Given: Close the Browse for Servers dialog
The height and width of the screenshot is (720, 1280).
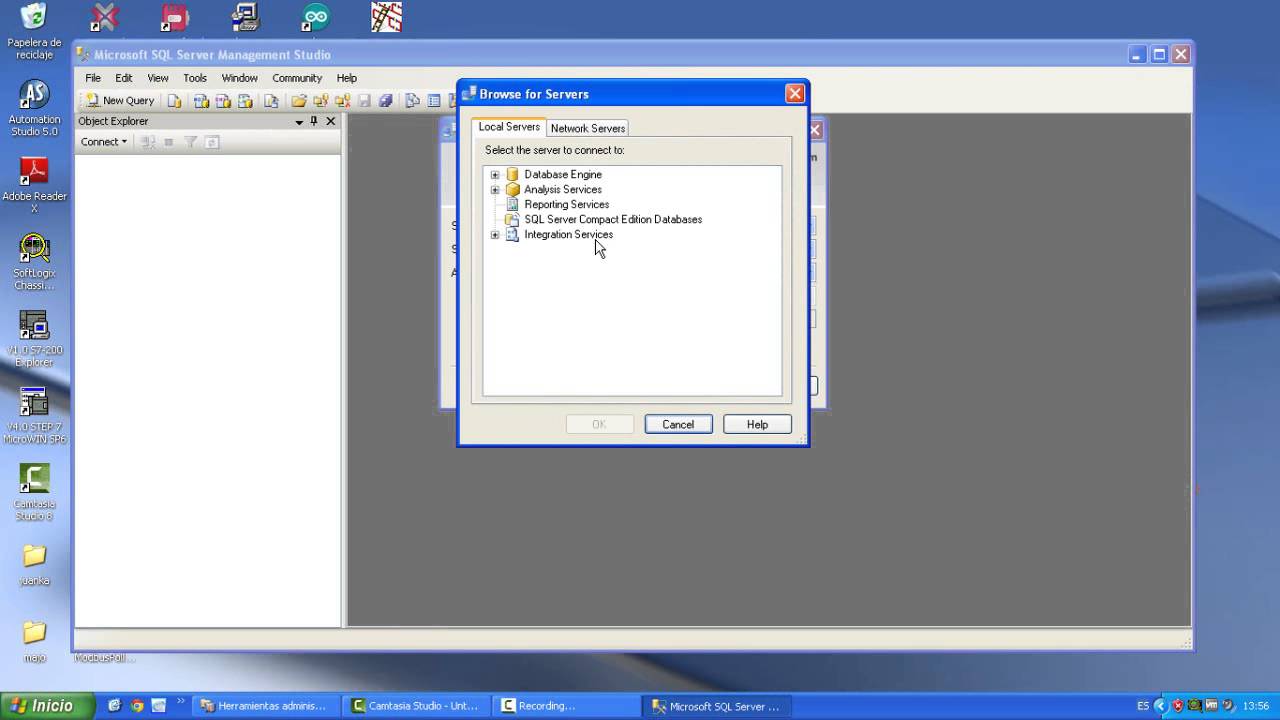Looking at the screenshot, I should [795, 94].
